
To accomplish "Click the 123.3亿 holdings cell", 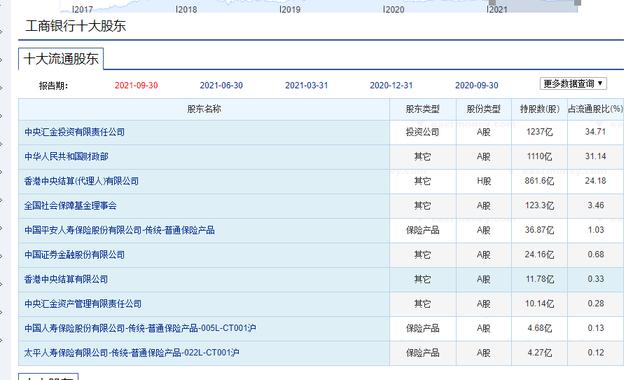I will (x=540, y=205).
